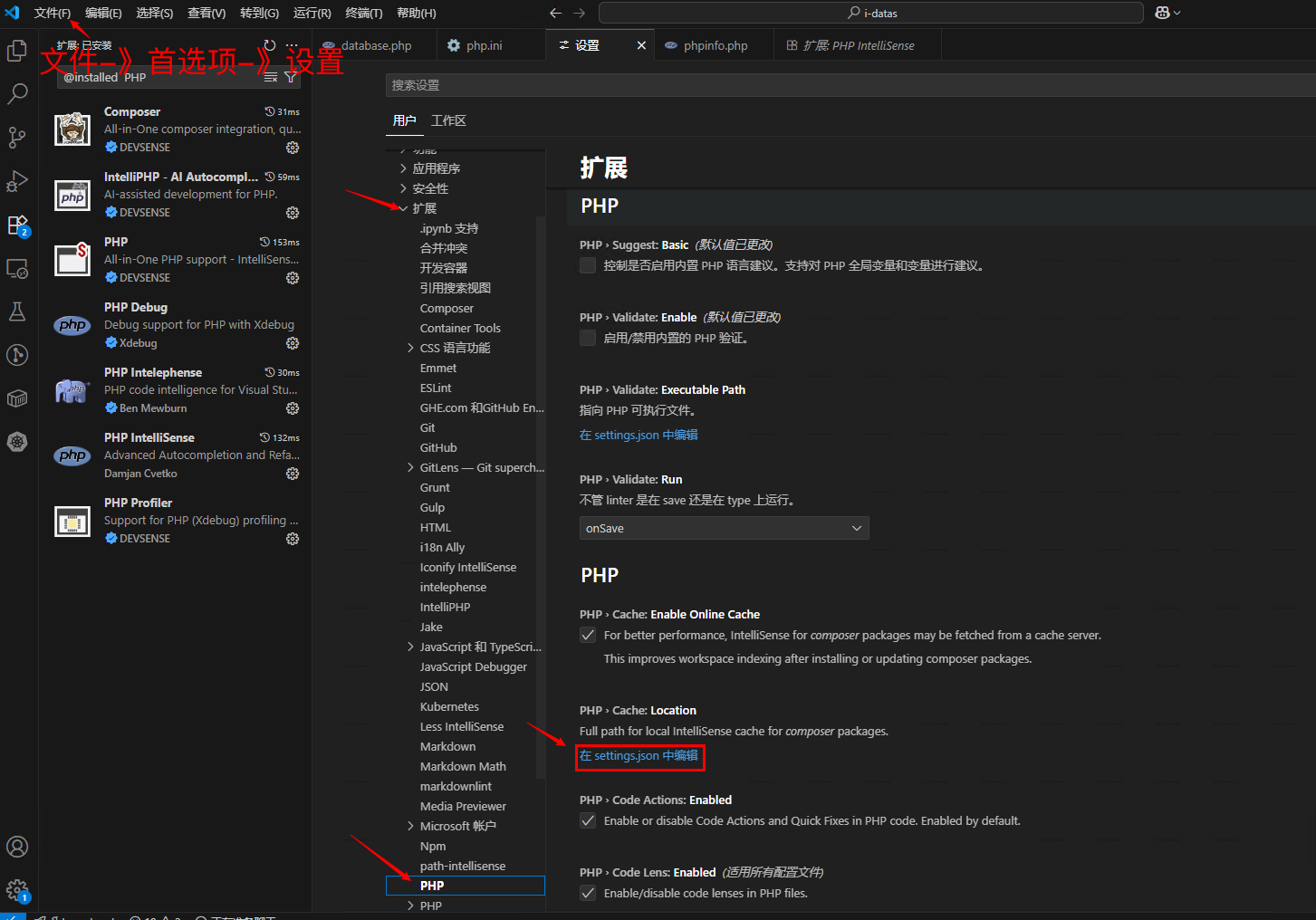This screenshot has width=1316, height=920.
Task: Open manage gear for PHP Intelephense
Action: [293, 408]
